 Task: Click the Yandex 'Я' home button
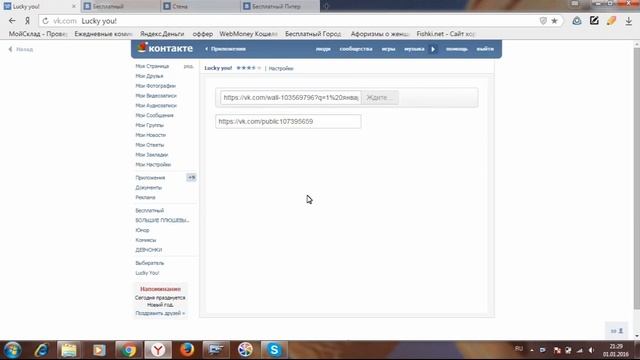click(27, 21)
